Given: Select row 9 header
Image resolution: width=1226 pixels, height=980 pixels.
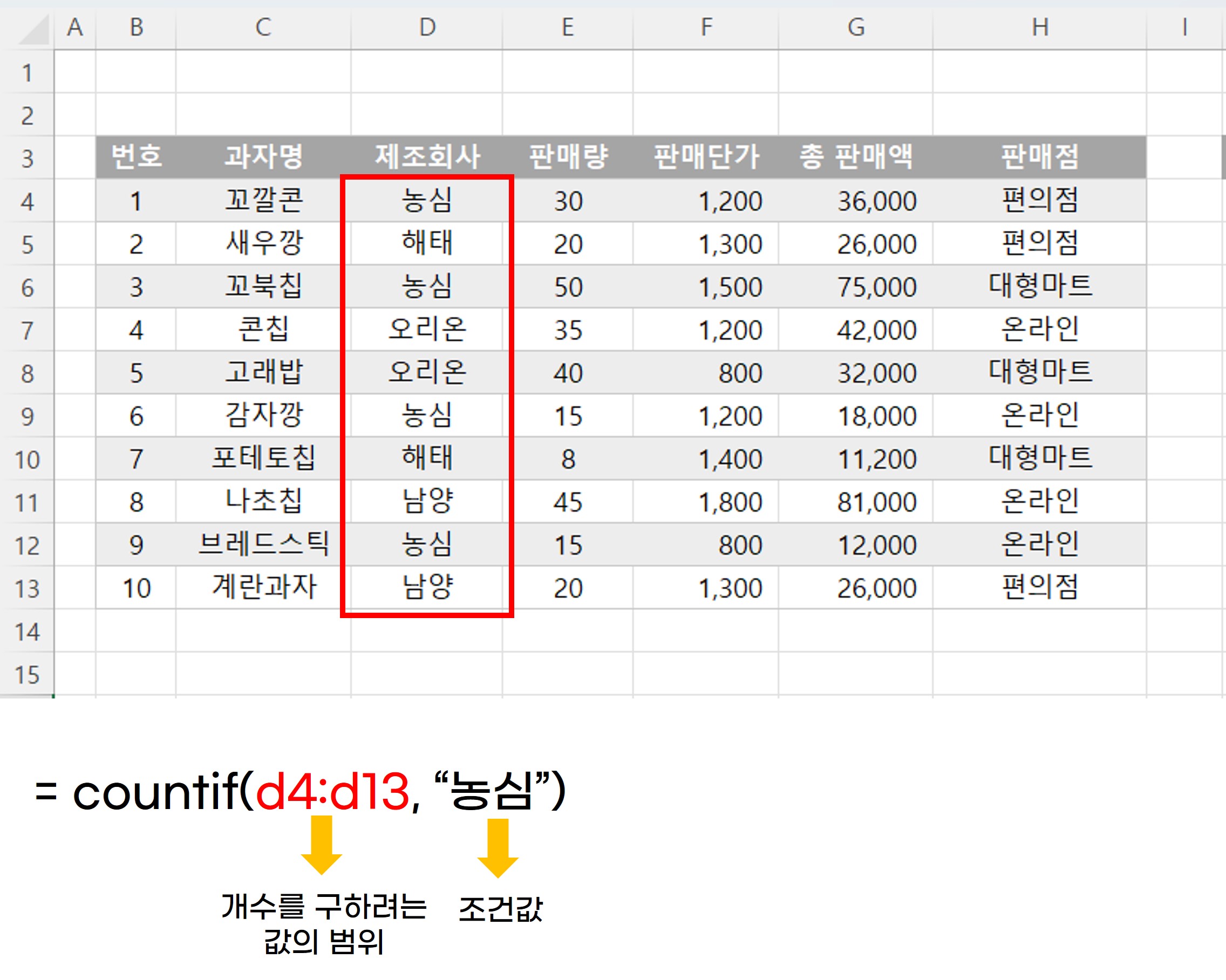Looking at the screenshot, I should (x=27, y=415).
